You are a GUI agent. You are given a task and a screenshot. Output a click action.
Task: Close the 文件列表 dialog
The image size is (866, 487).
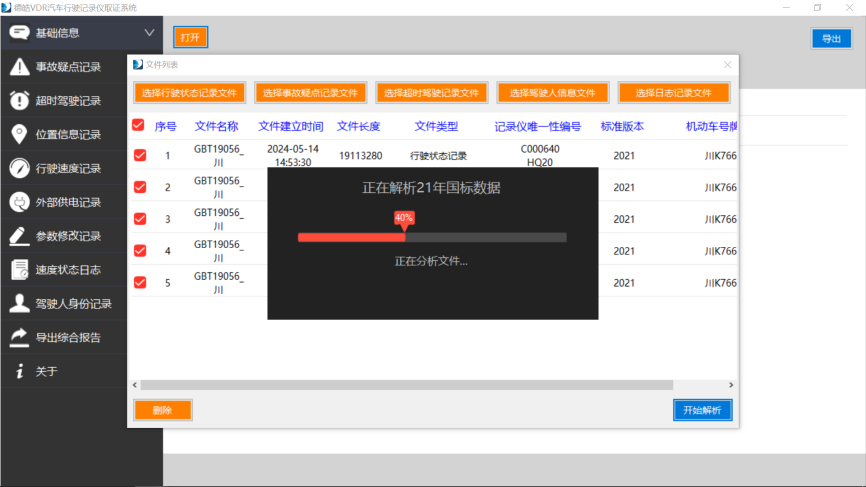(x=727, y=65)
